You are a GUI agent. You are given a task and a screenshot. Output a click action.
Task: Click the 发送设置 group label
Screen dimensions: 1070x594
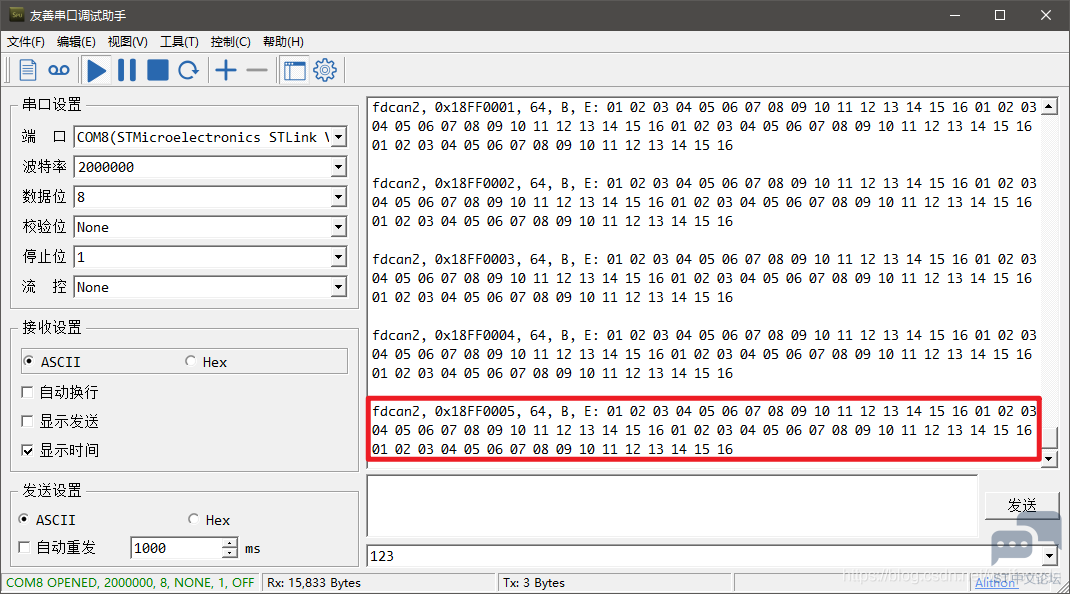pyautogui.click(x=52, y=491)
